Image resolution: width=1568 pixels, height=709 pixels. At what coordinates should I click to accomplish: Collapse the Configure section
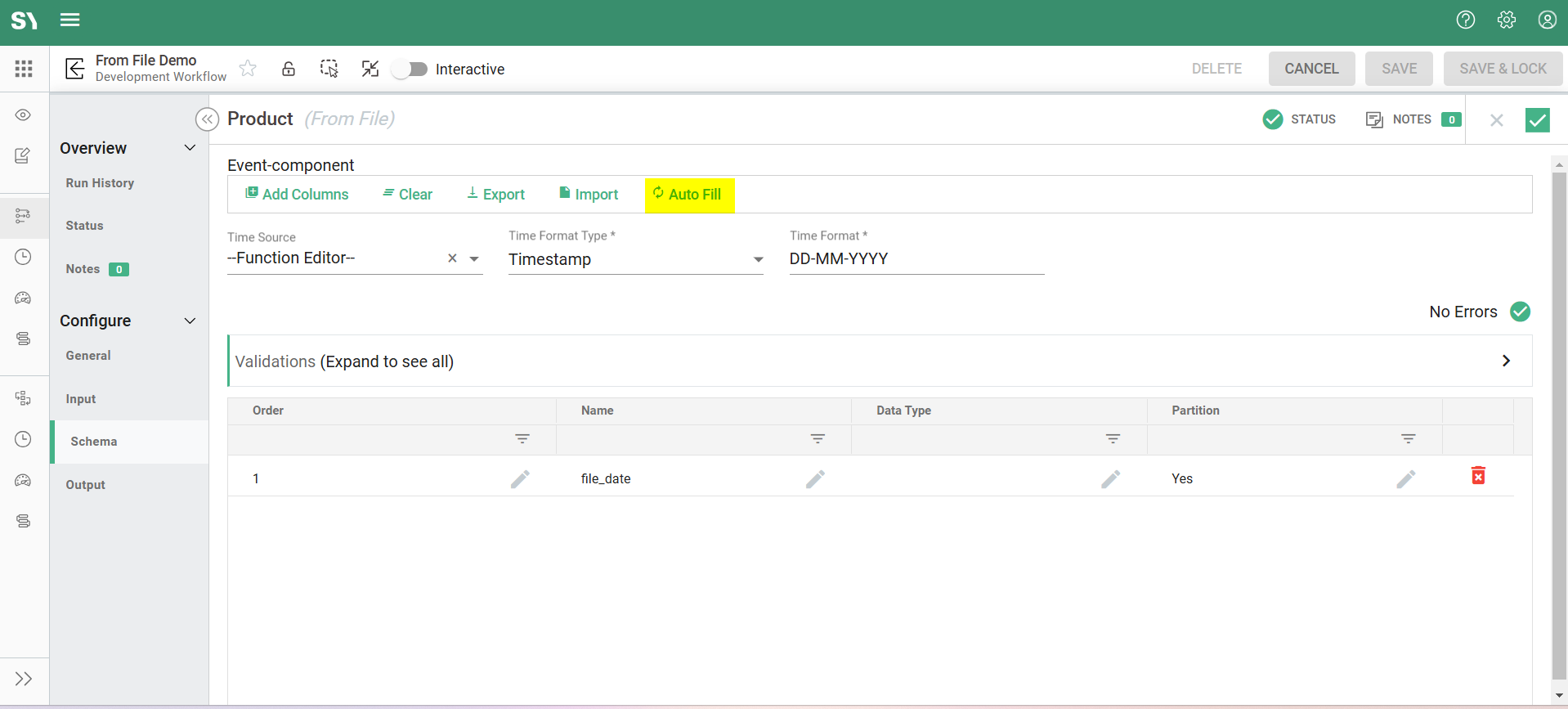tap(190, 321)
